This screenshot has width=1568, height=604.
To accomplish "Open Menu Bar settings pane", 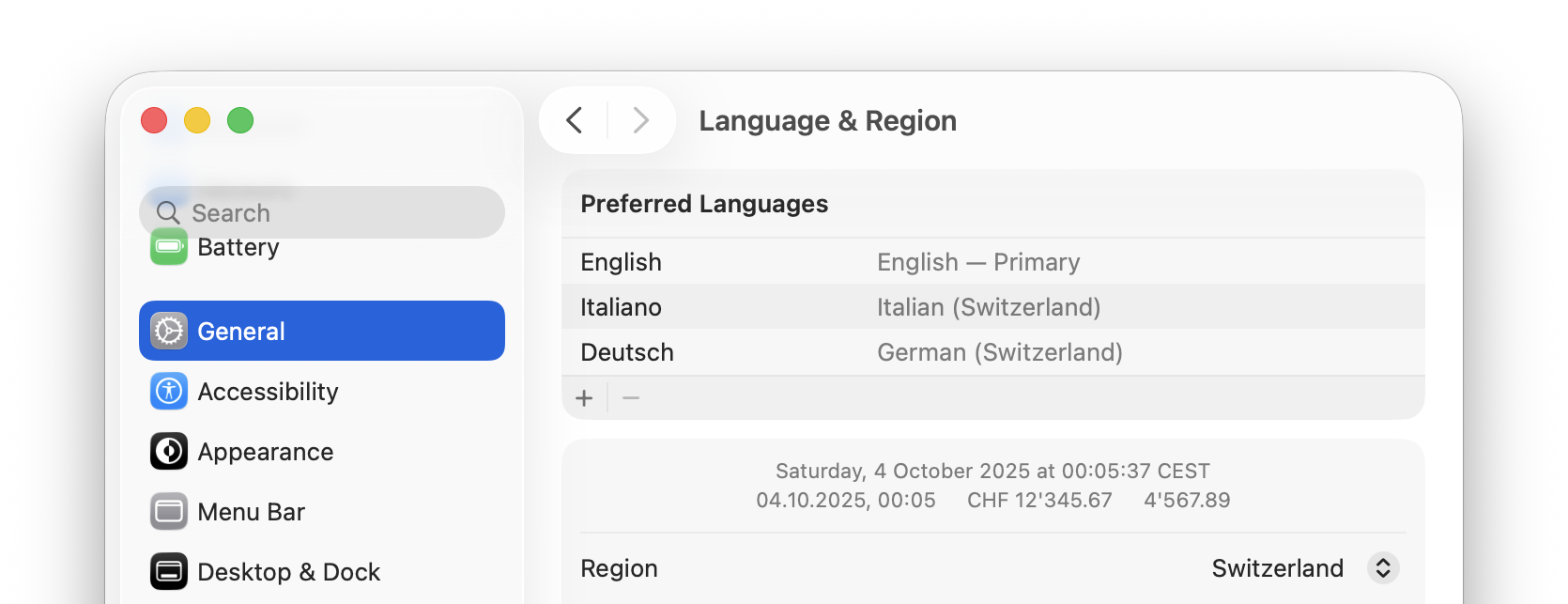I will [x=251, y=512].
